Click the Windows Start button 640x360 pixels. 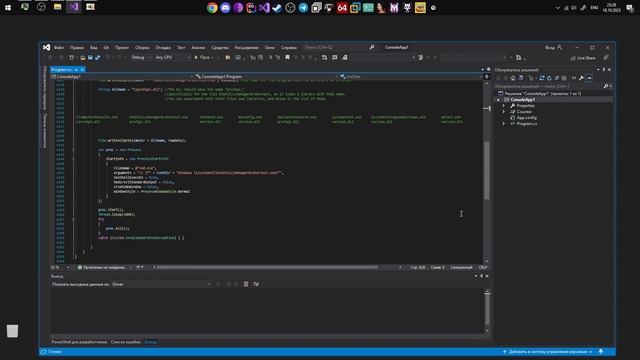coord(8,7)
